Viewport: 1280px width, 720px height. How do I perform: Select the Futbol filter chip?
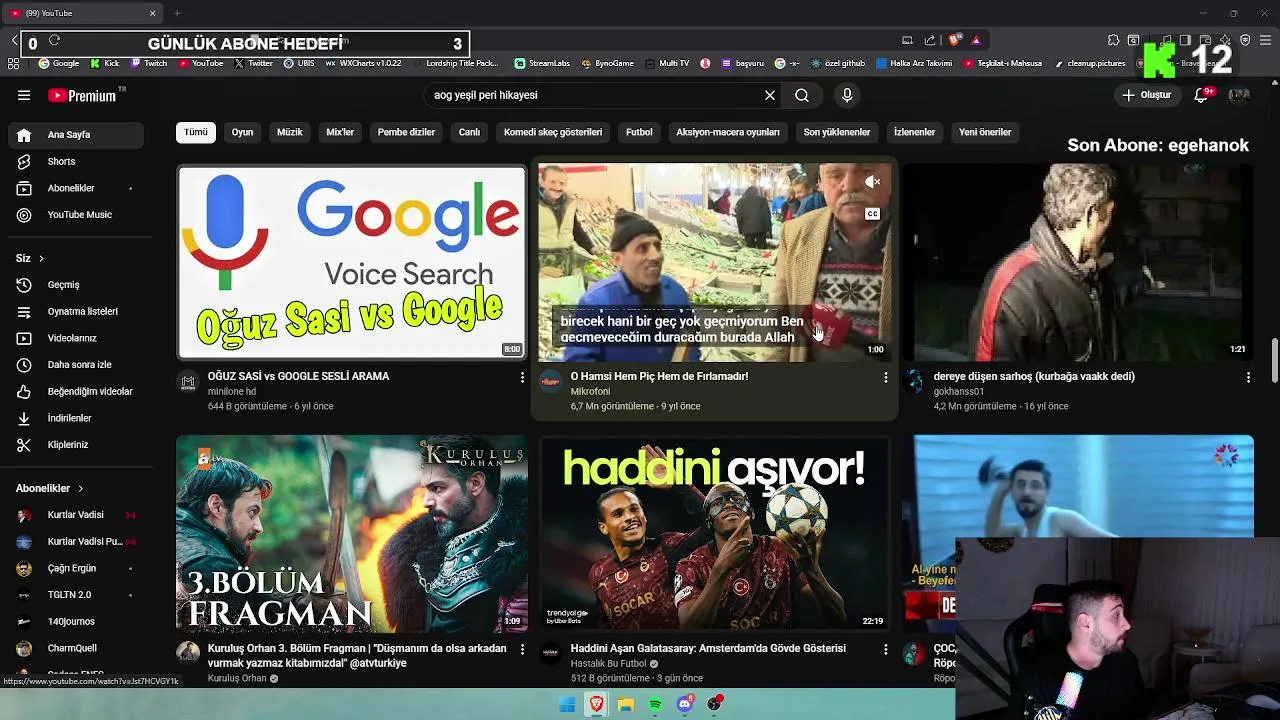click(639, 132)
